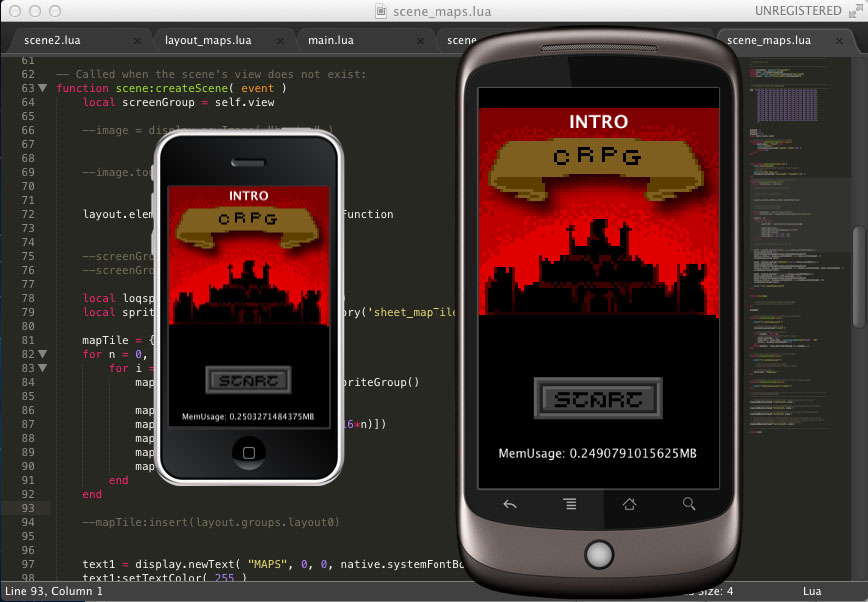Screen dimensions: 868x602
Task: Open the partially hidden scene tab
Action: [461, 40]
